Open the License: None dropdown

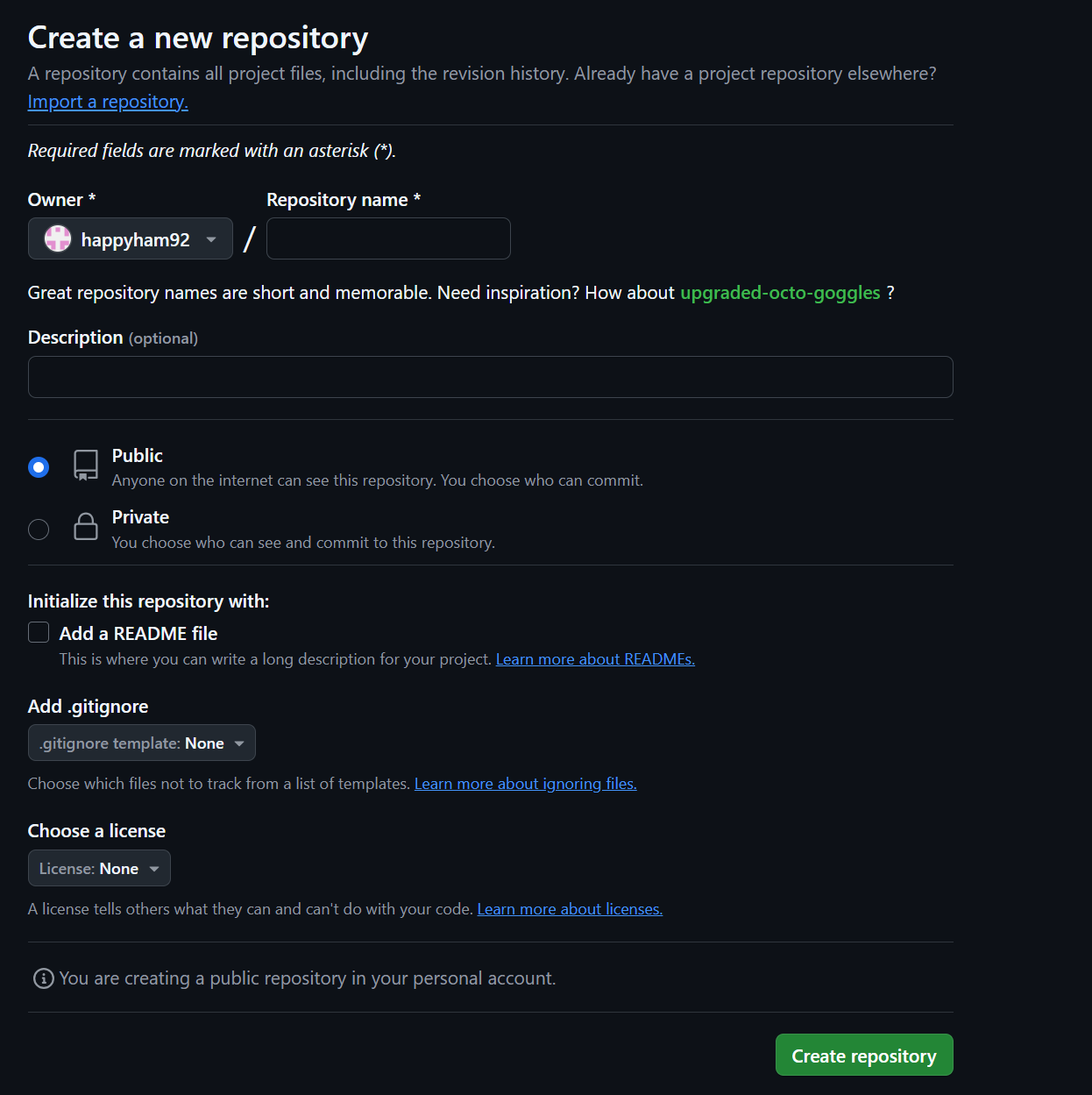tap(99, 868)
